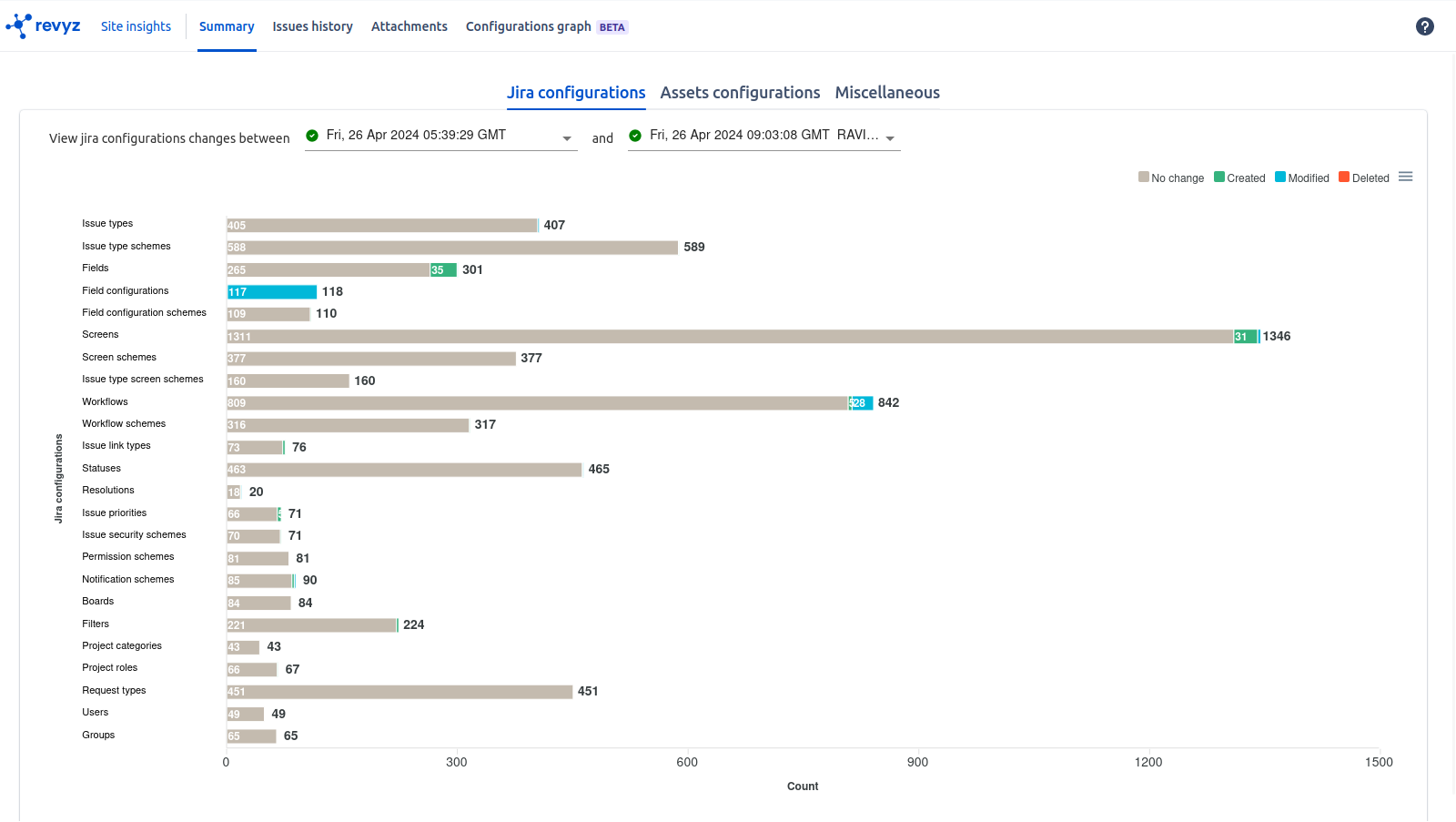
Task: Click green check icon beside second date
Action: (x=635, y=136)
